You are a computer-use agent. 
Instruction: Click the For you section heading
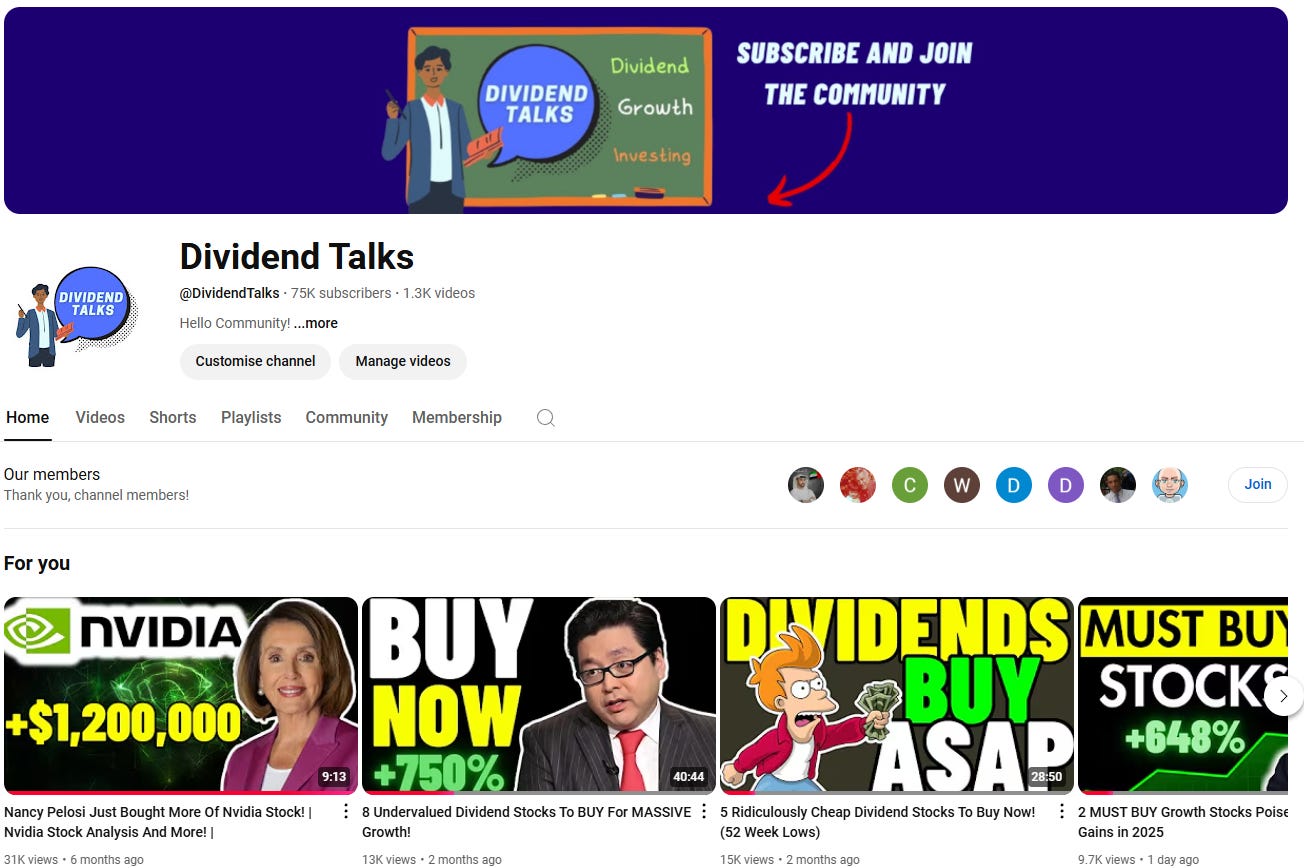[x=37, y=563]
